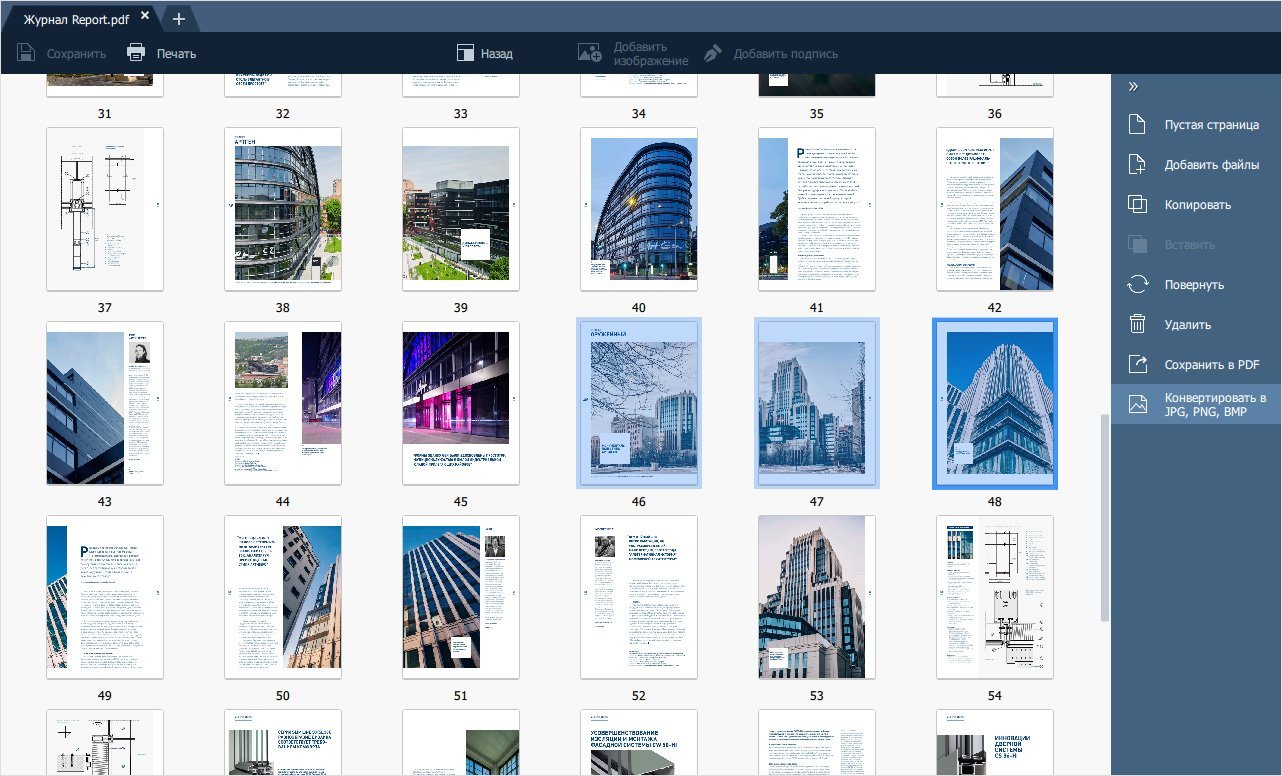
Task: Select page 53 thumbnail
Action: [816, 597]
